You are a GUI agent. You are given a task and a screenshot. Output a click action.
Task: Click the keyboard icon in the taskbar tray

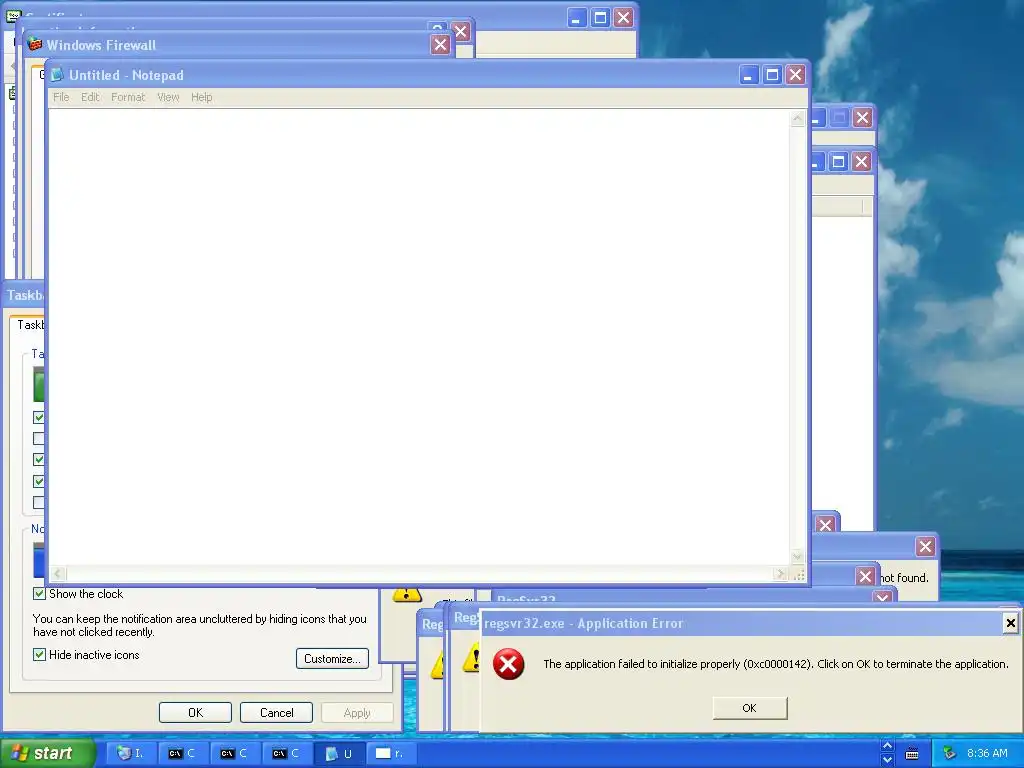pyautogui.click(x=912, y=754)
